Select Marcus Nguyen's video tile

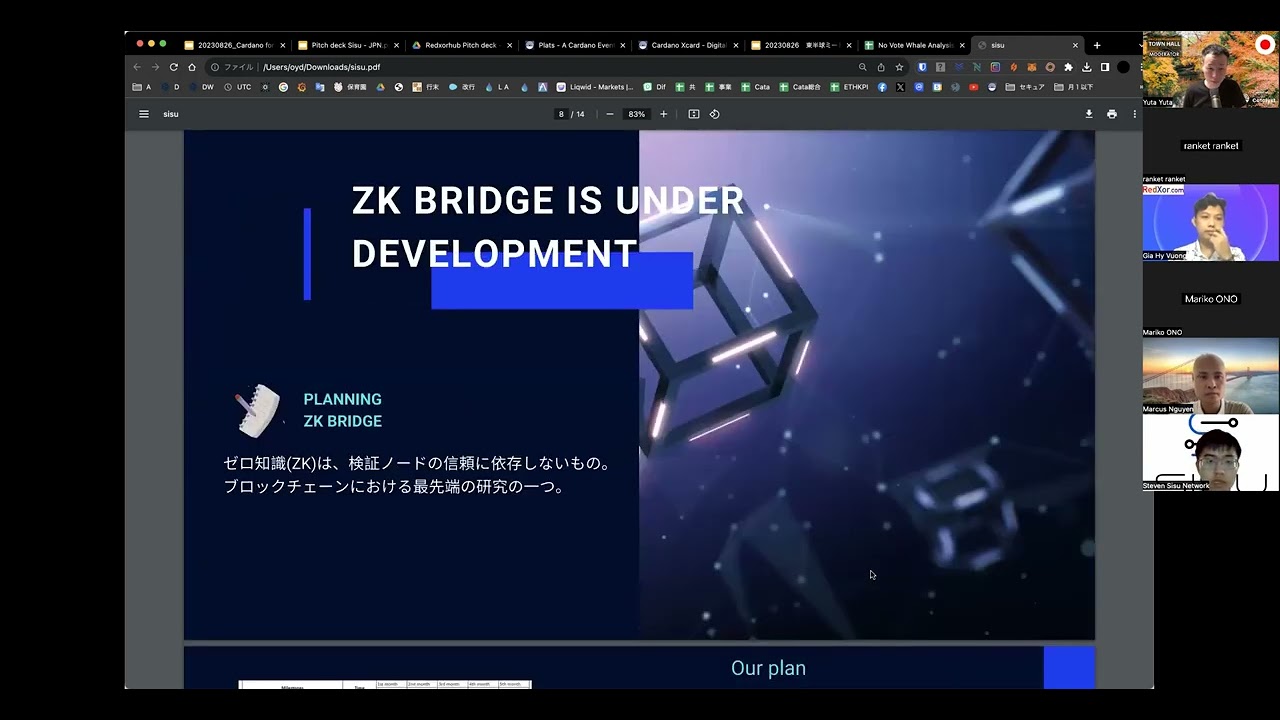click(1211, 376)
